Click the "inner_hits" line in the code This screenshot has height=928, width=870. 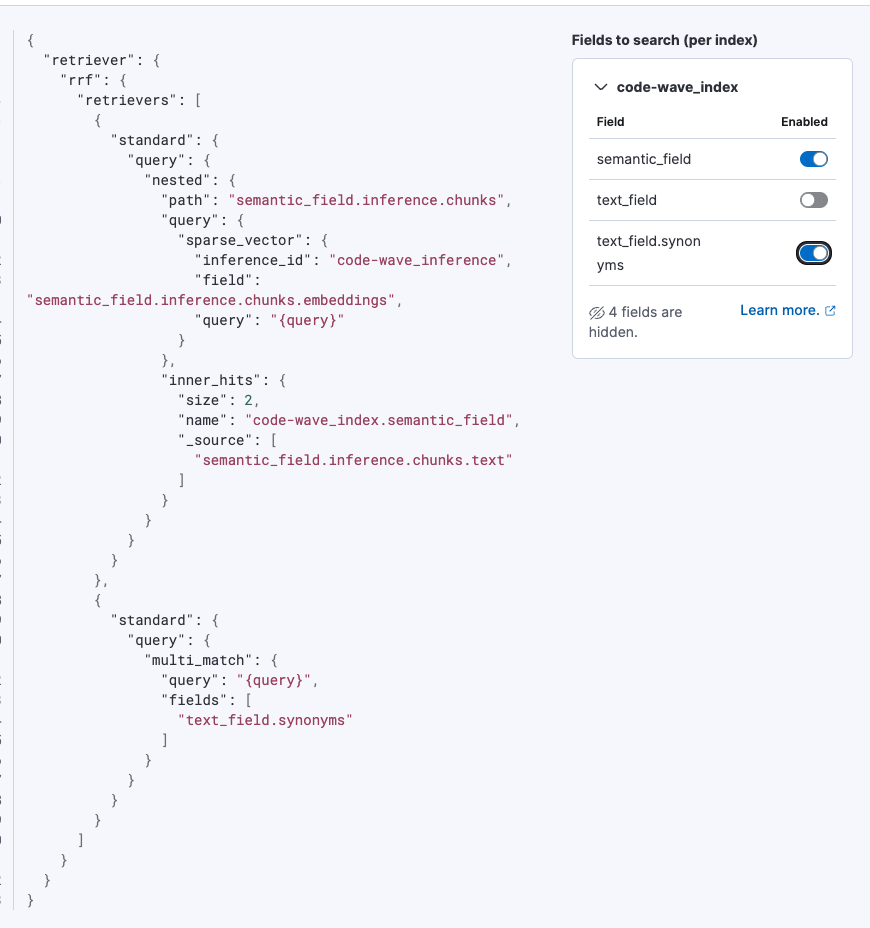click(x=224, y=381)
